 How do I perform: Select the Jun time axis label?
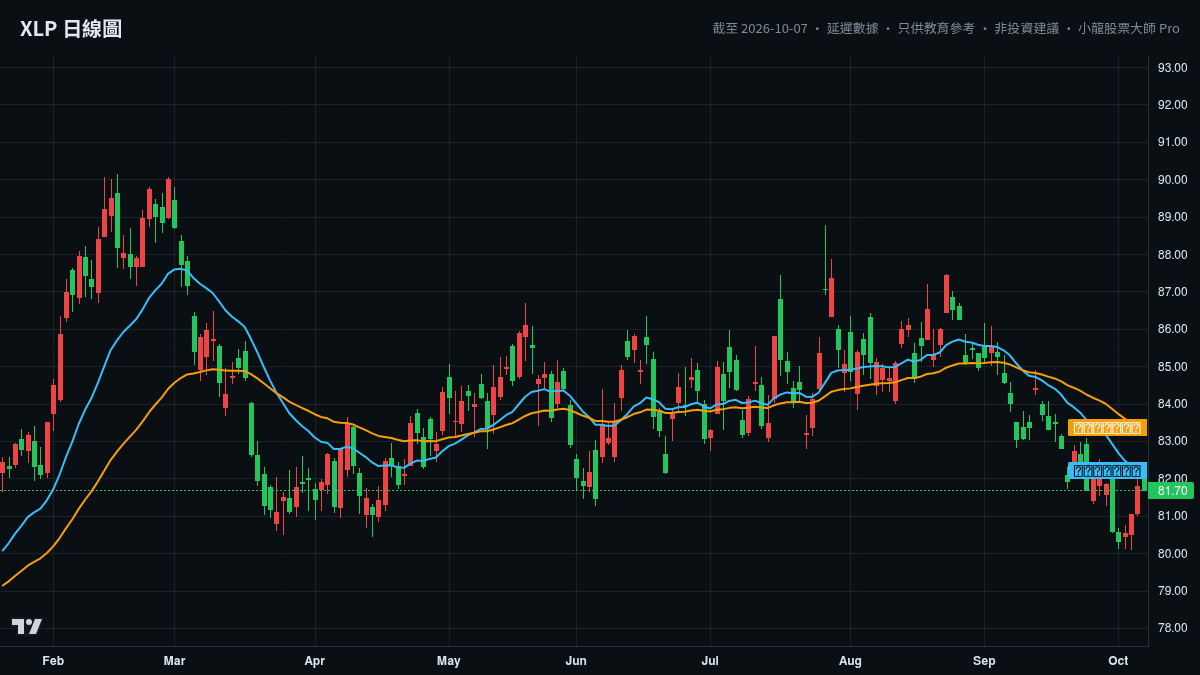(x=576, y=661)
